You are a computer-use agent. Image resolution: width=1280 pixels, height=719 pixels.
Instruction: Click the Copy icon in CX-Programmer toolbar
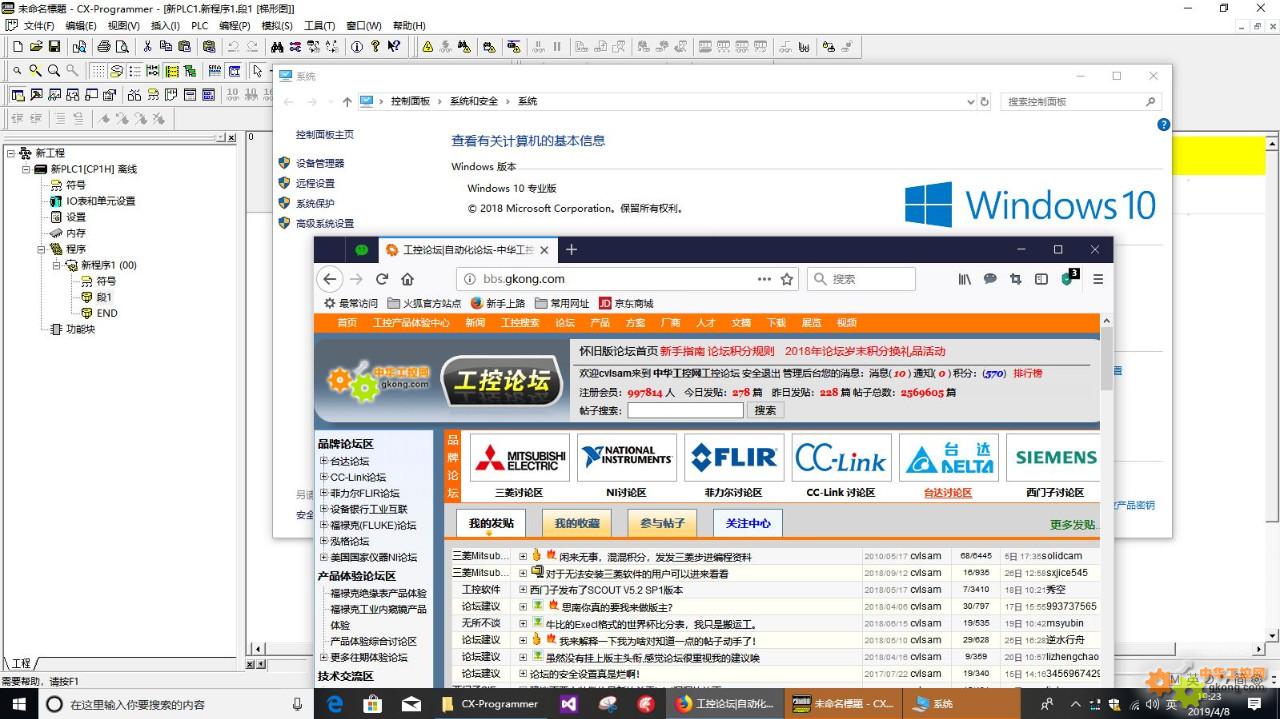165,46
